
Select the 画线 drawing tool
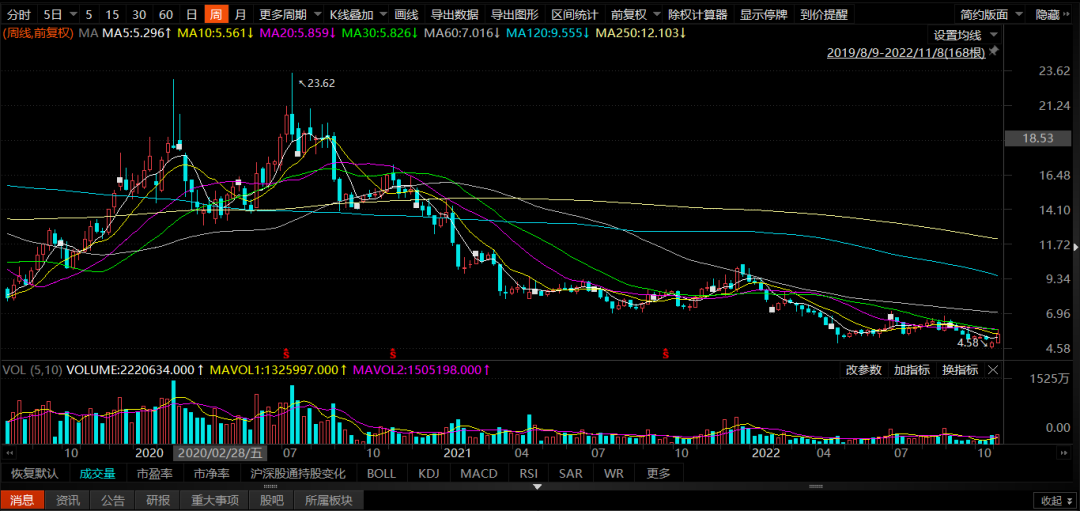[x=406, y=15]
